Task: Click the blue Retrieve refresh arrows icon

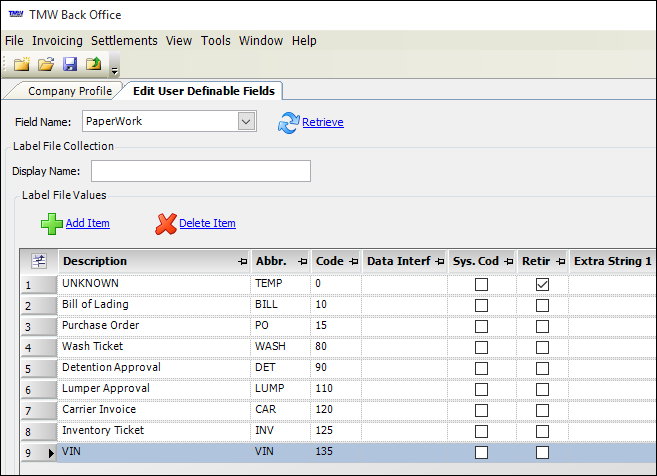Action: pos(289,122)
